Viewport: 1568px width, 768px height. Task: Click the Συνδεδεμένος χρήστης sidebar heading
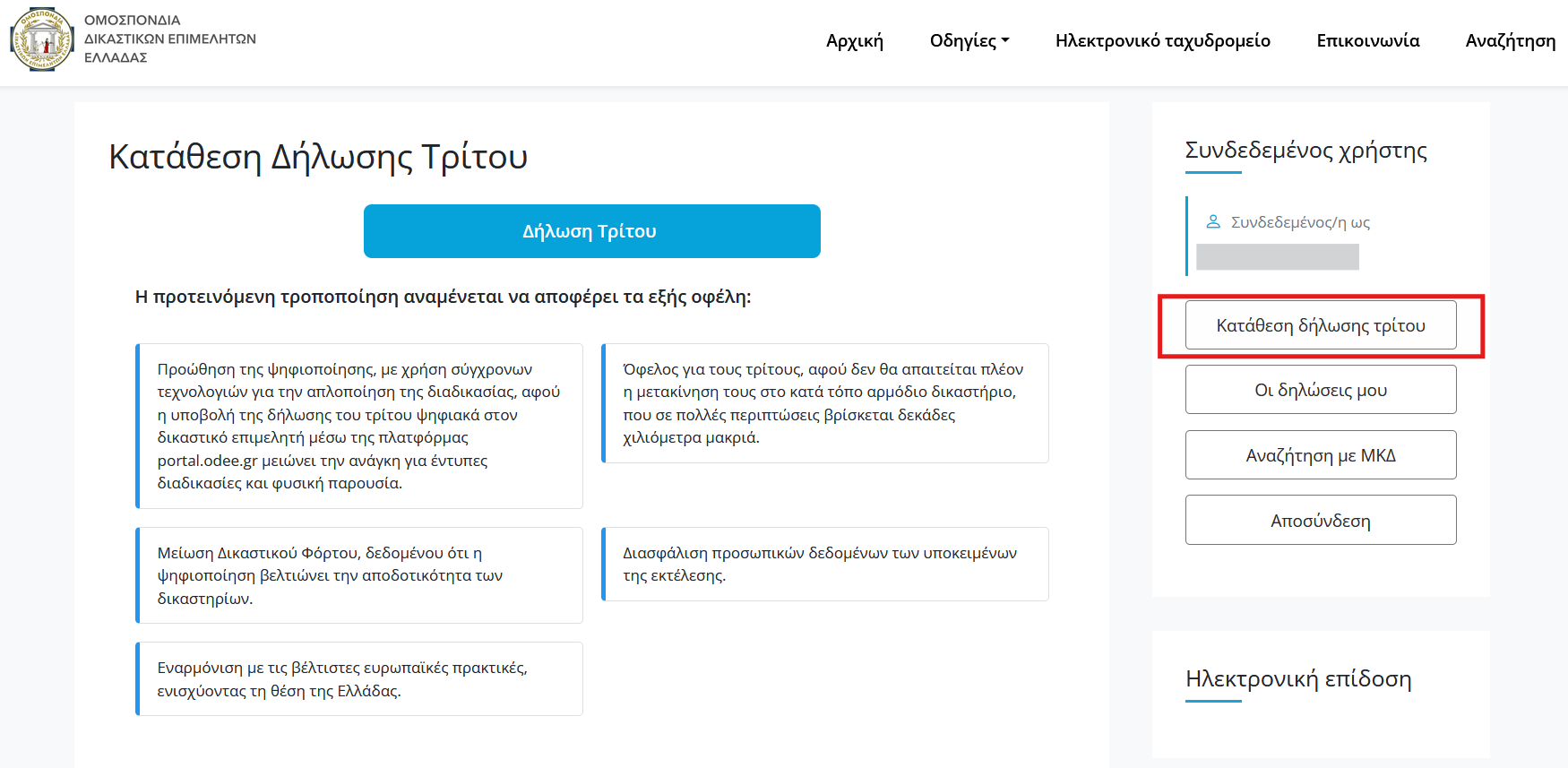click(x=1306, y=151)
